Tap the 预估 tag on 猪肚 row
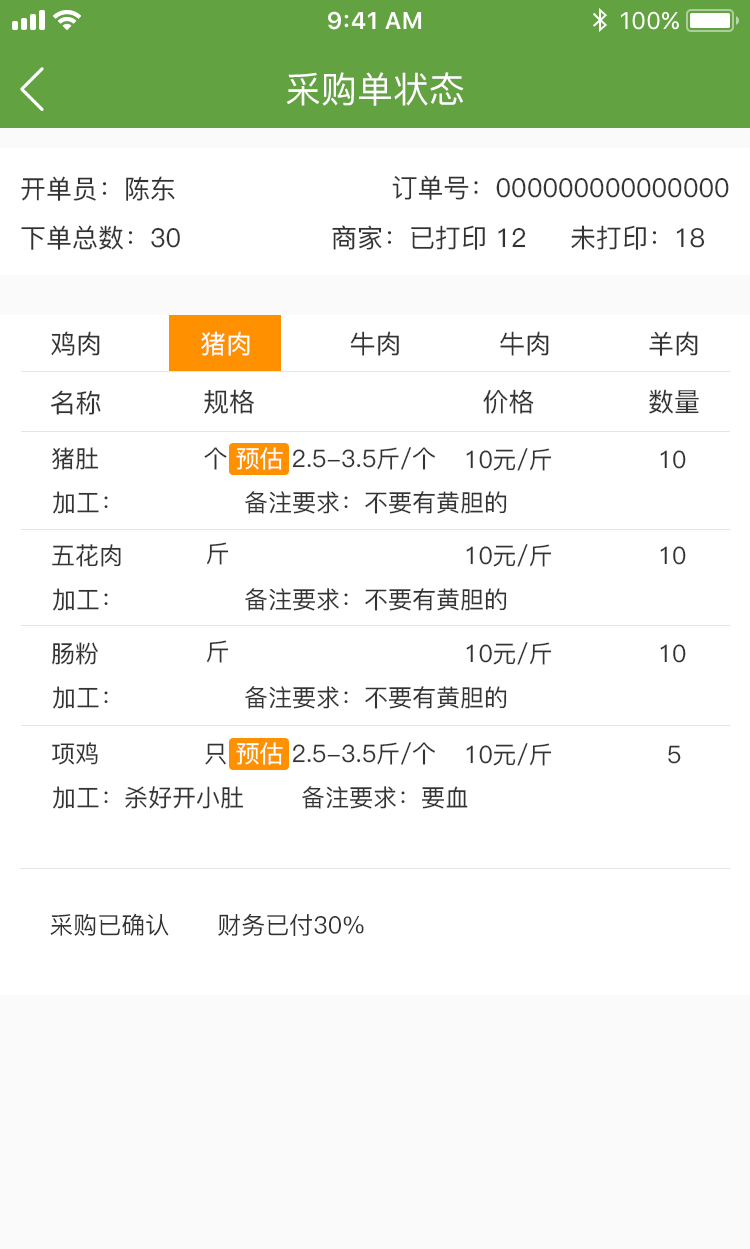 click(259, 459)
